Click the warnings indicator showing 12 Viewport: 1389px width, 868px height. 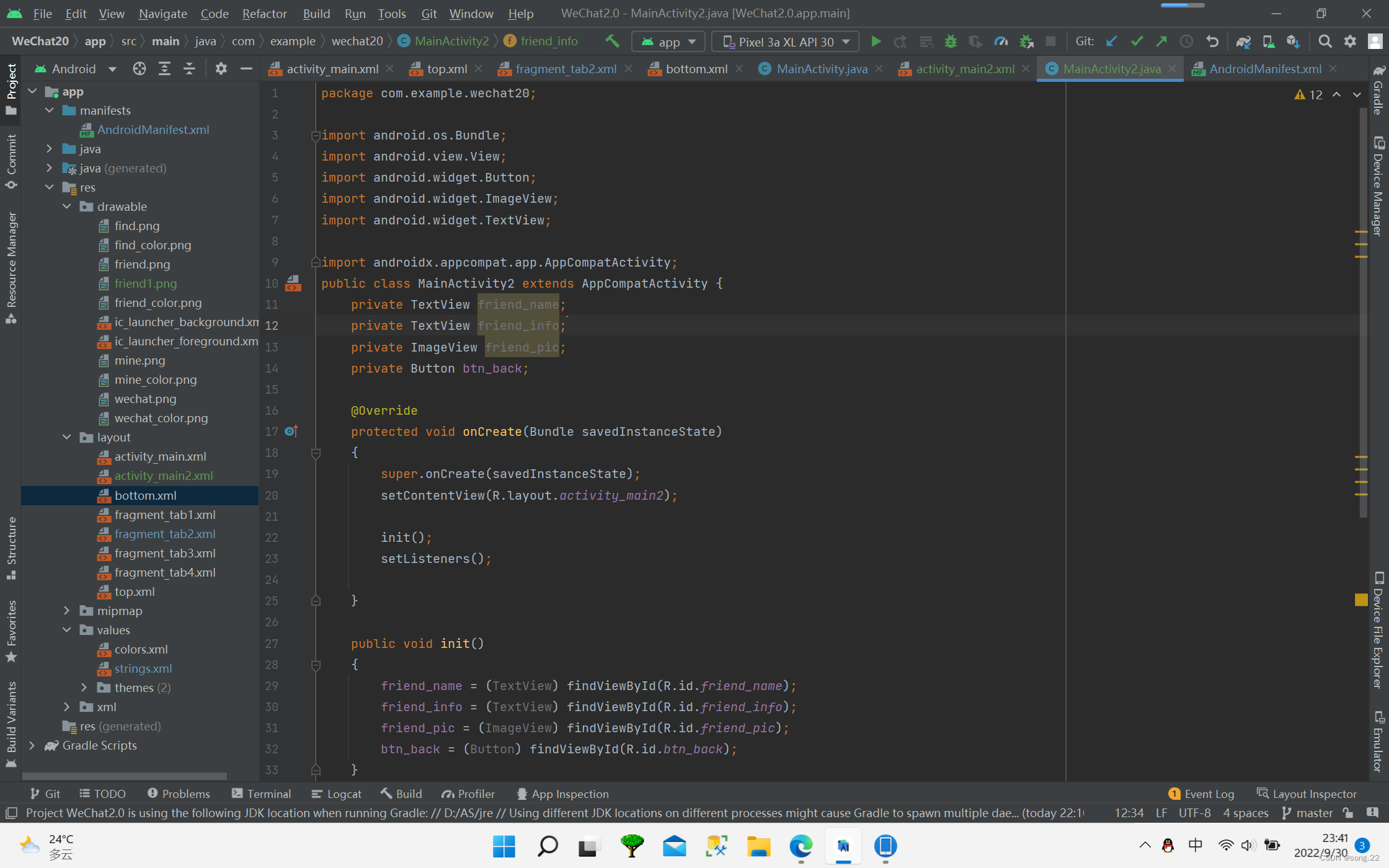1309,95
